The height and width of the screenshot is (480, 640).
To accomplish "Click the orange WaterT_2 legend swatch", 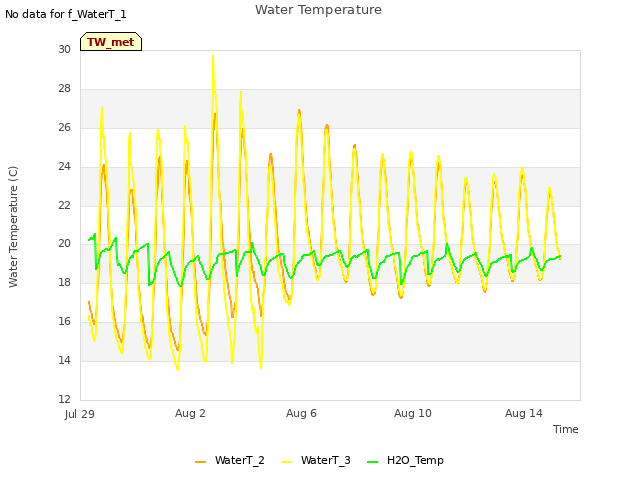I will pyautogui.click(x=200, y=462).
